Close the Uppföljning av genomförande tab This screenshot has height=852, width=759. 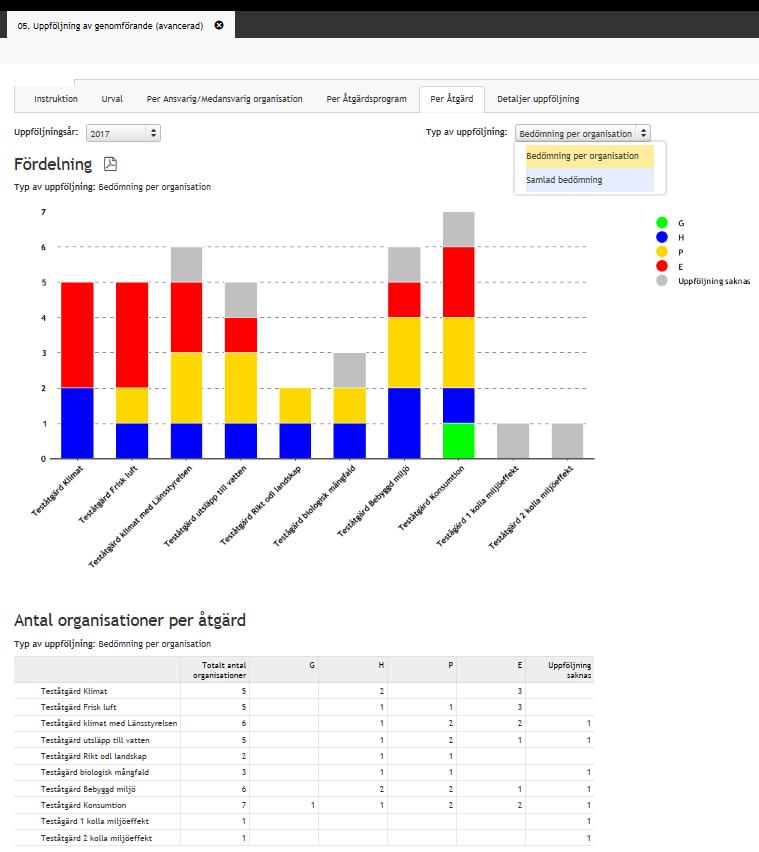pos(219,25)
